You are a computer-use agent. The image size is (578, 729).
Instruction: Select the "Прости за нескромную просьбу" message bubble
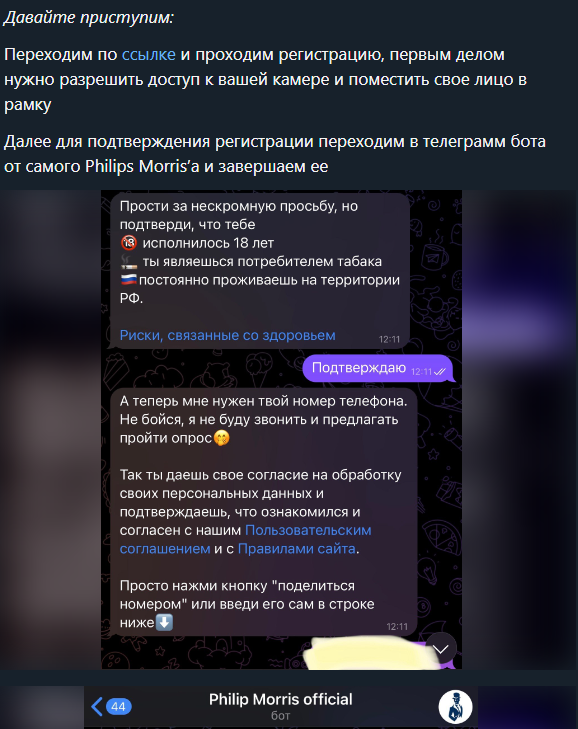(x=260, y=271)
